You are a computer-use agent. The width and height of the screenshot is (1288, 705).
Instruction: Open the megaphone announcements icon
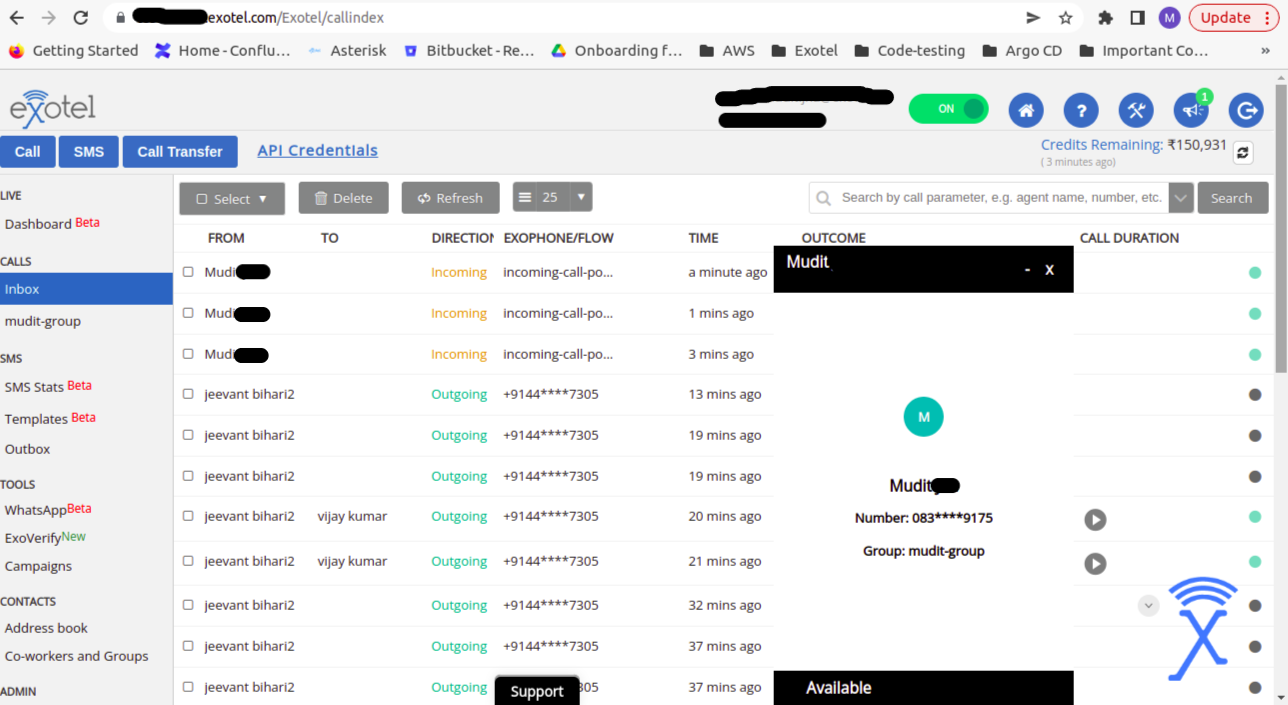click(1191, 110)
